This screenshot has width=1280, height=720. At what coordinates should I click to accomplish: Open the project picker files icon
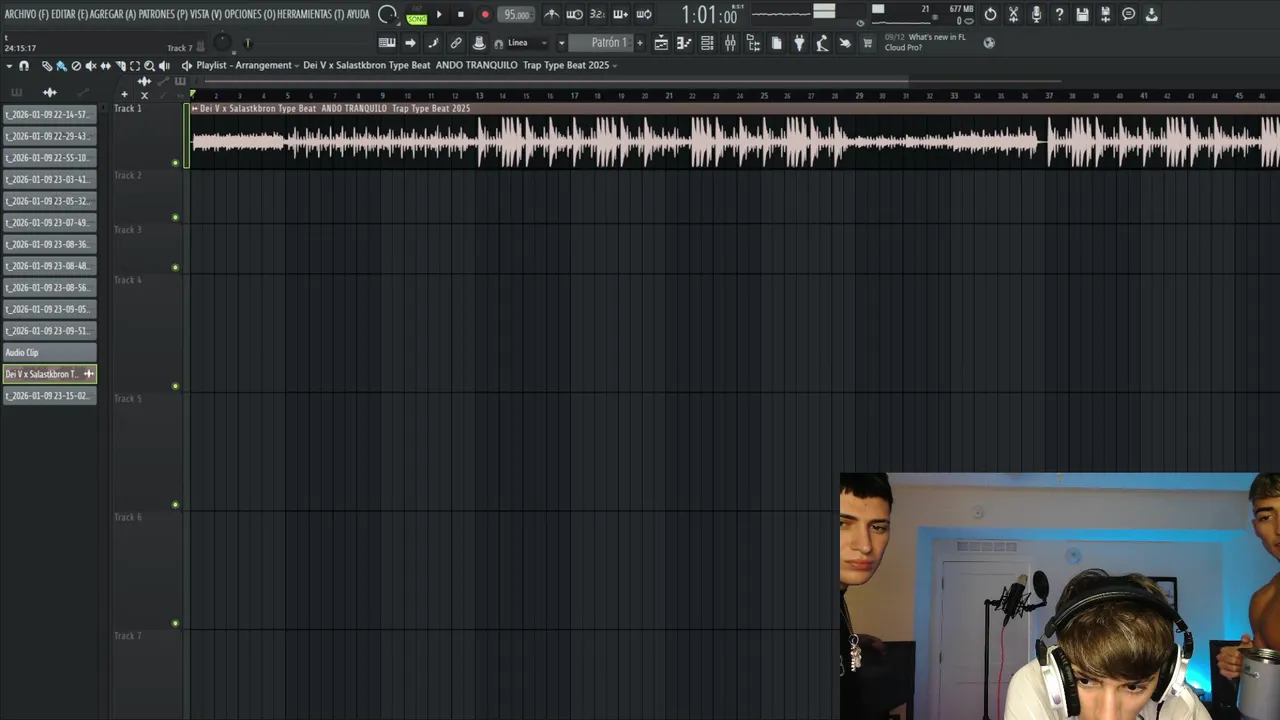pos(777,43)
